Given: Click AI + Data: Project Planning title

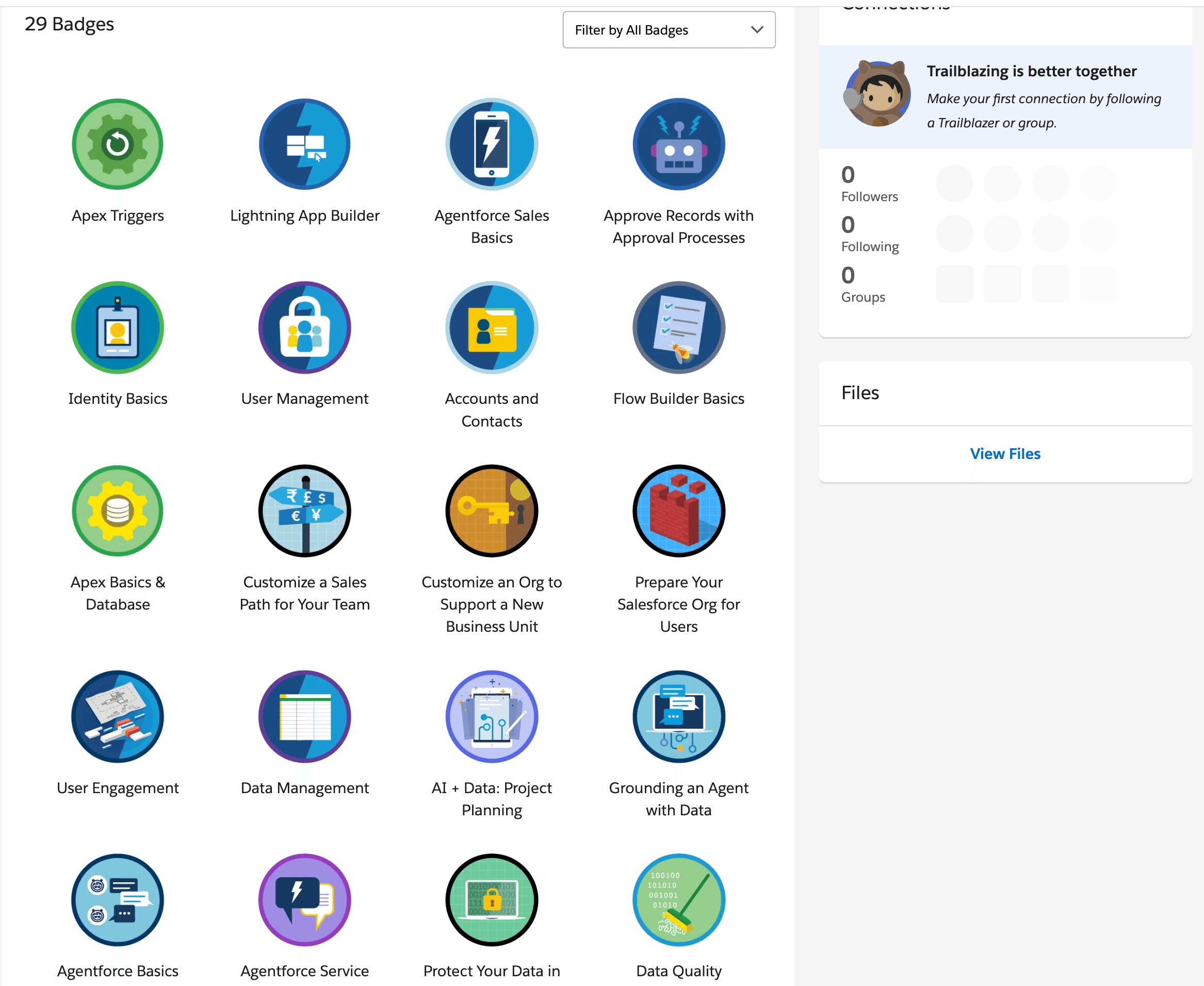Looking at the screenshot, I should click(492, 799).
